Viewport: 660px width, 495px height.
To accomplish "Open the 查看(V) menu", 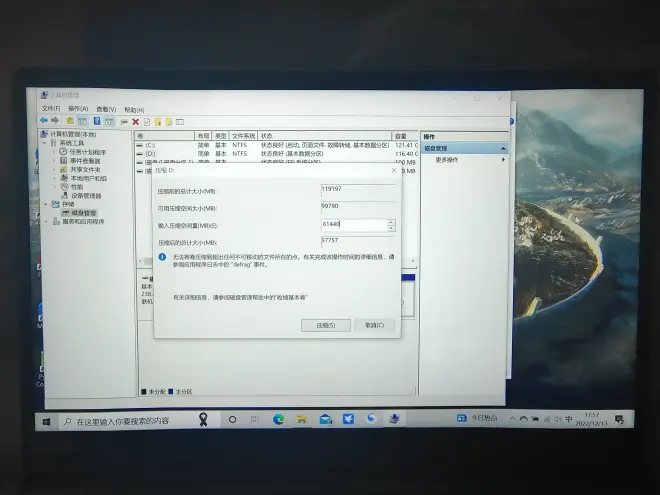I will 106,109.
